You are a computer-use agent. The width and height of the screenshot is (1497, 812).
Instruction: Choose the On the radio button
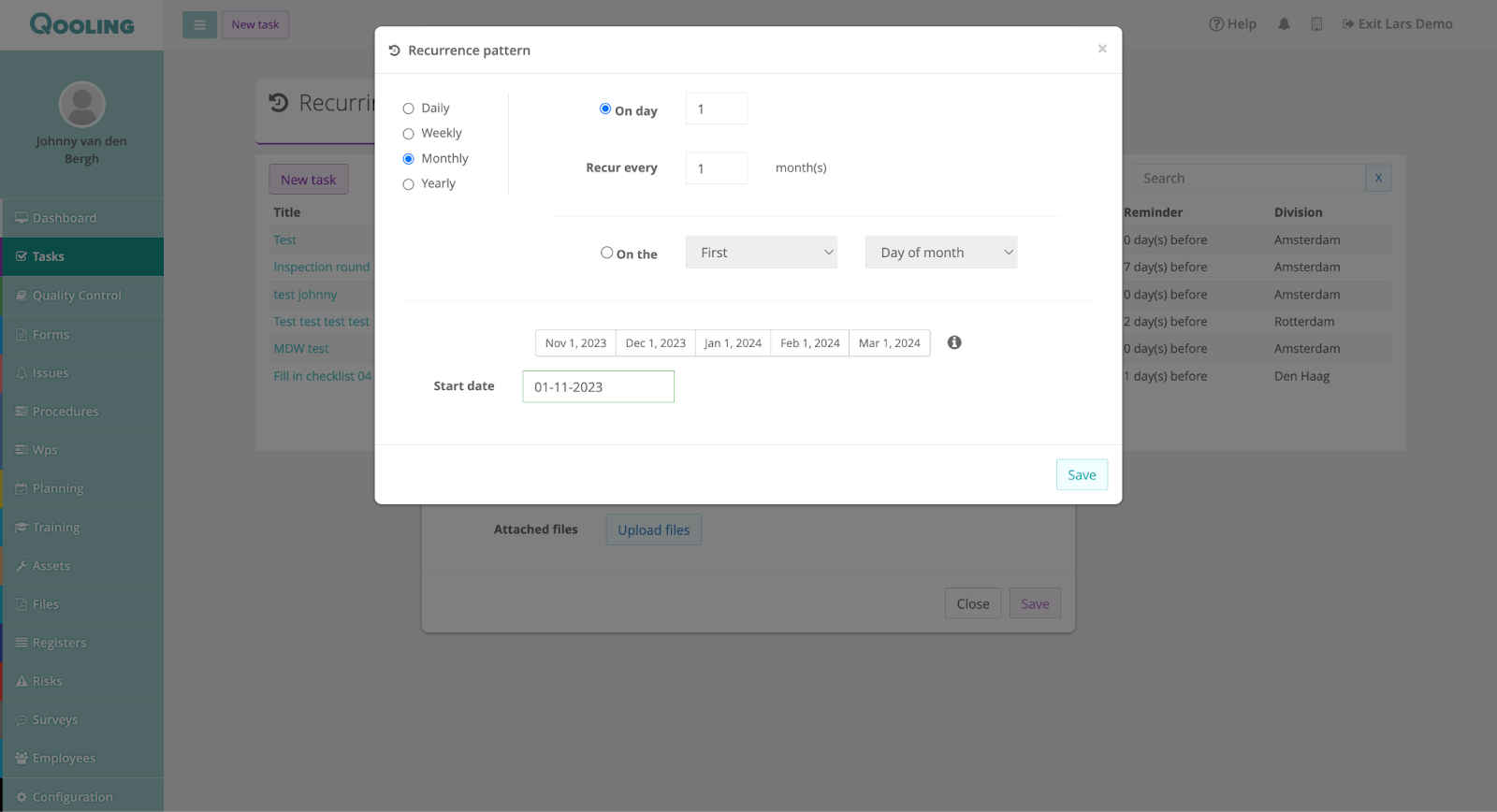[x=606, y=253]
